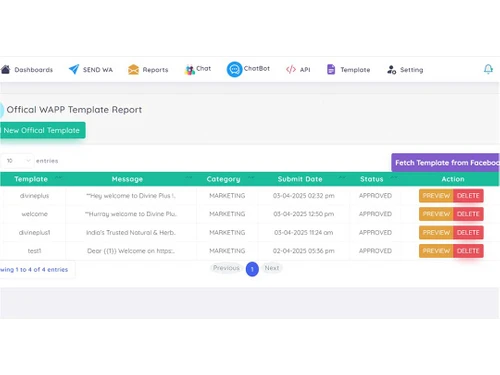Click submit date 03-04-2025 02:32 pm
500x375 pixels.
point(304,196)
